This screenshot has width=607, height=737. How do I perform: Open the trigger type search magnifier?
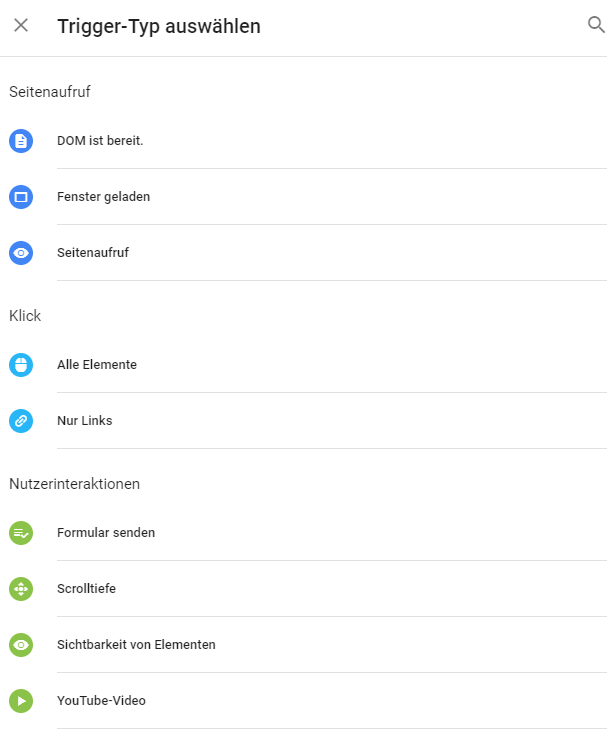point(596,24)
